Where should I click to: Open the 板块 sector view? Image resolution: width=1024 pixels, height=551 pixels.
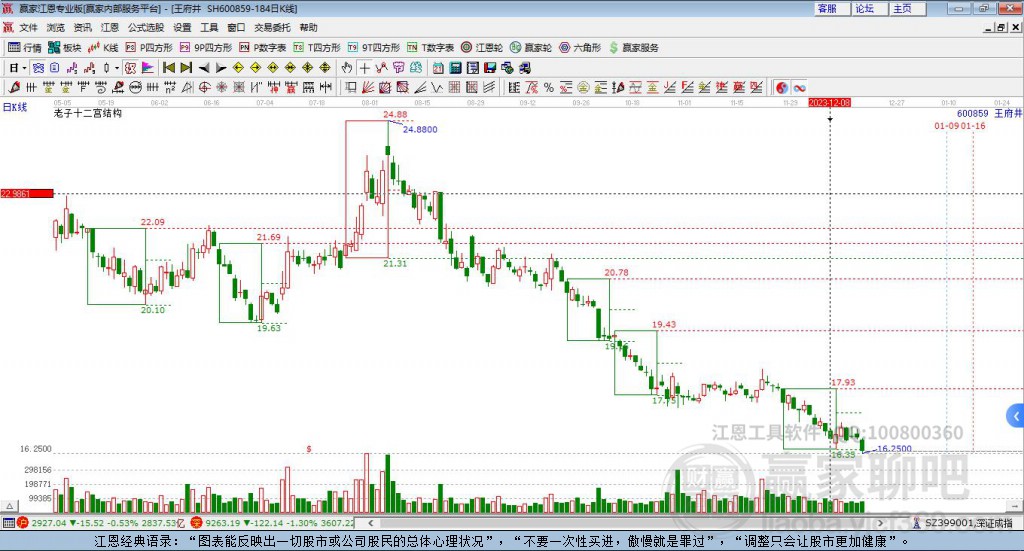click(x=64, y=48)
